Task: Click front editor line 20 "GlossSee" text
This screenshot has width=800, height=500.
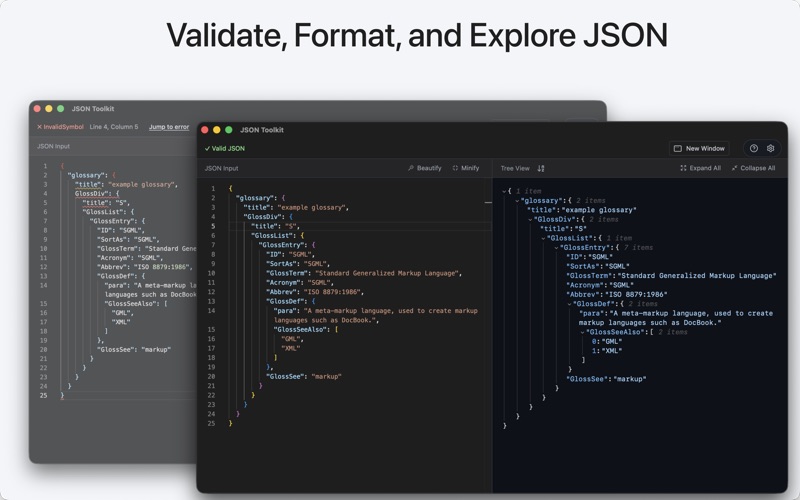Action: pos(285,377)
